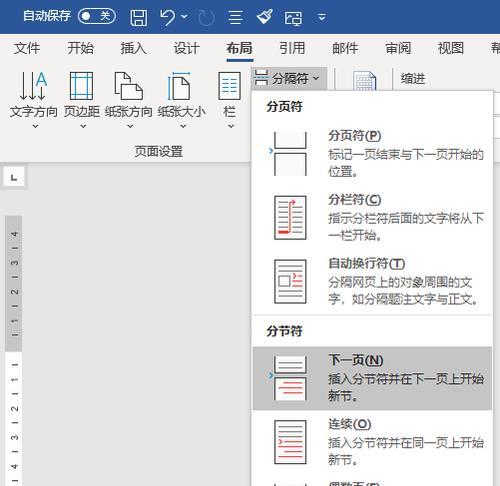This screenshot has height=486, width=500.
Task: Choose 连续(O) continuous section break
Action: coord(372,442)
